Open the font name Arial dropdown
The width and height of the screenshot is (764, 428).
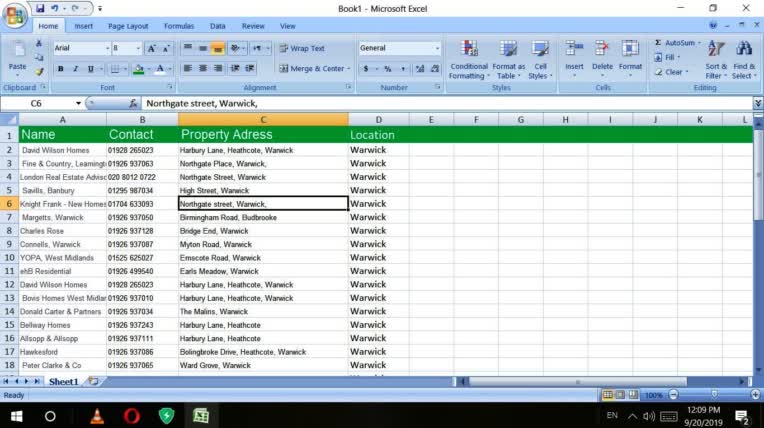[107, 48]
